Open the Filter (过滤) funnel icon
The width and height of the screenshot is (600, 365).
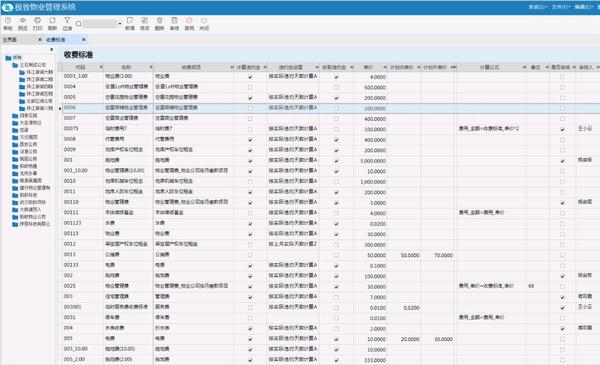pos(67,21)
